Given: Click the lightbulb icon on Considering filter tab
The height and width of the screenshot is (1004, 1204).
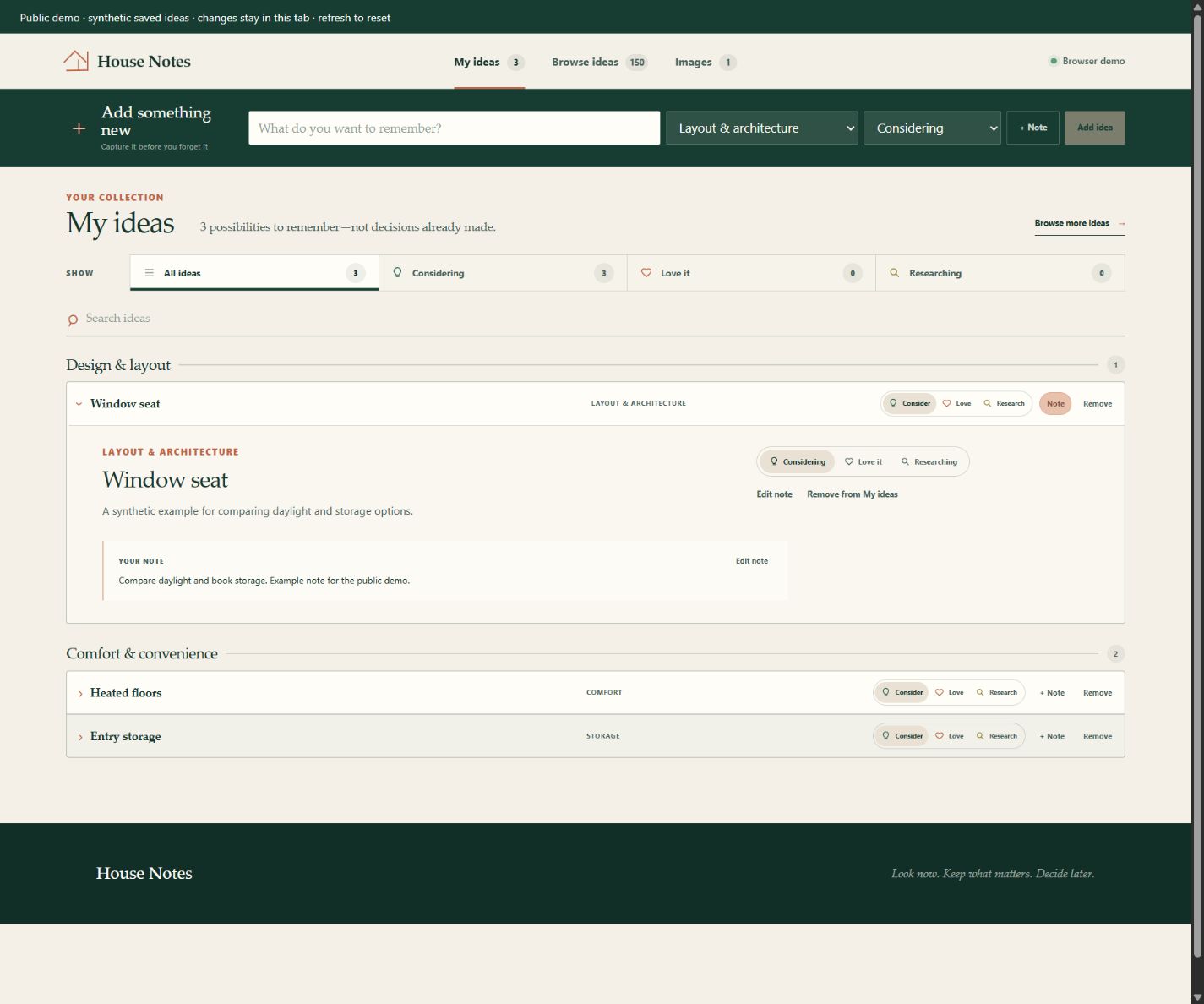Looking at the screenshot, I should click(x=398, y=273).
